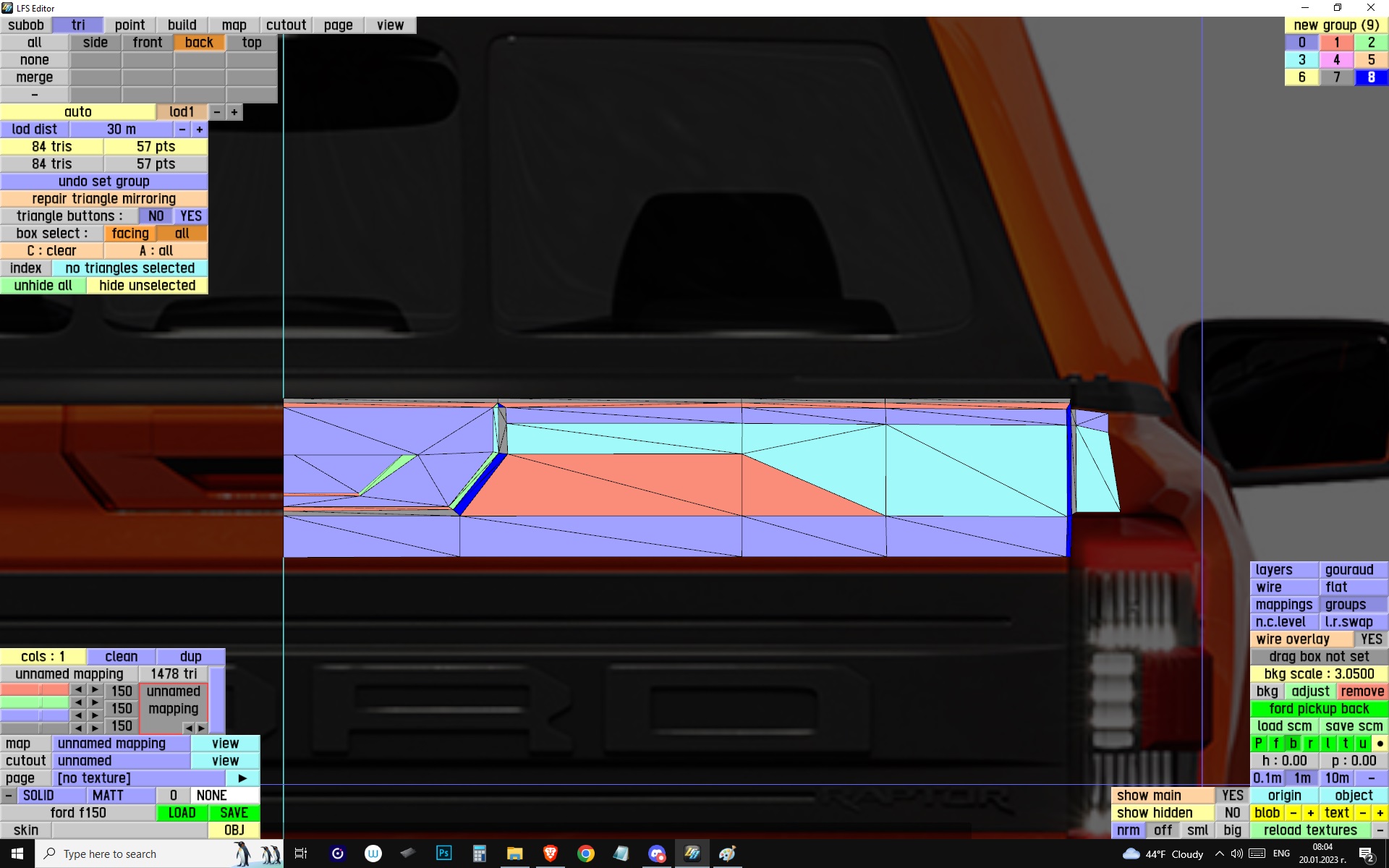Viewport: 1389px width, 868px height.
Task: Select the 'b' back view preset
Action: coord(1293,744)
